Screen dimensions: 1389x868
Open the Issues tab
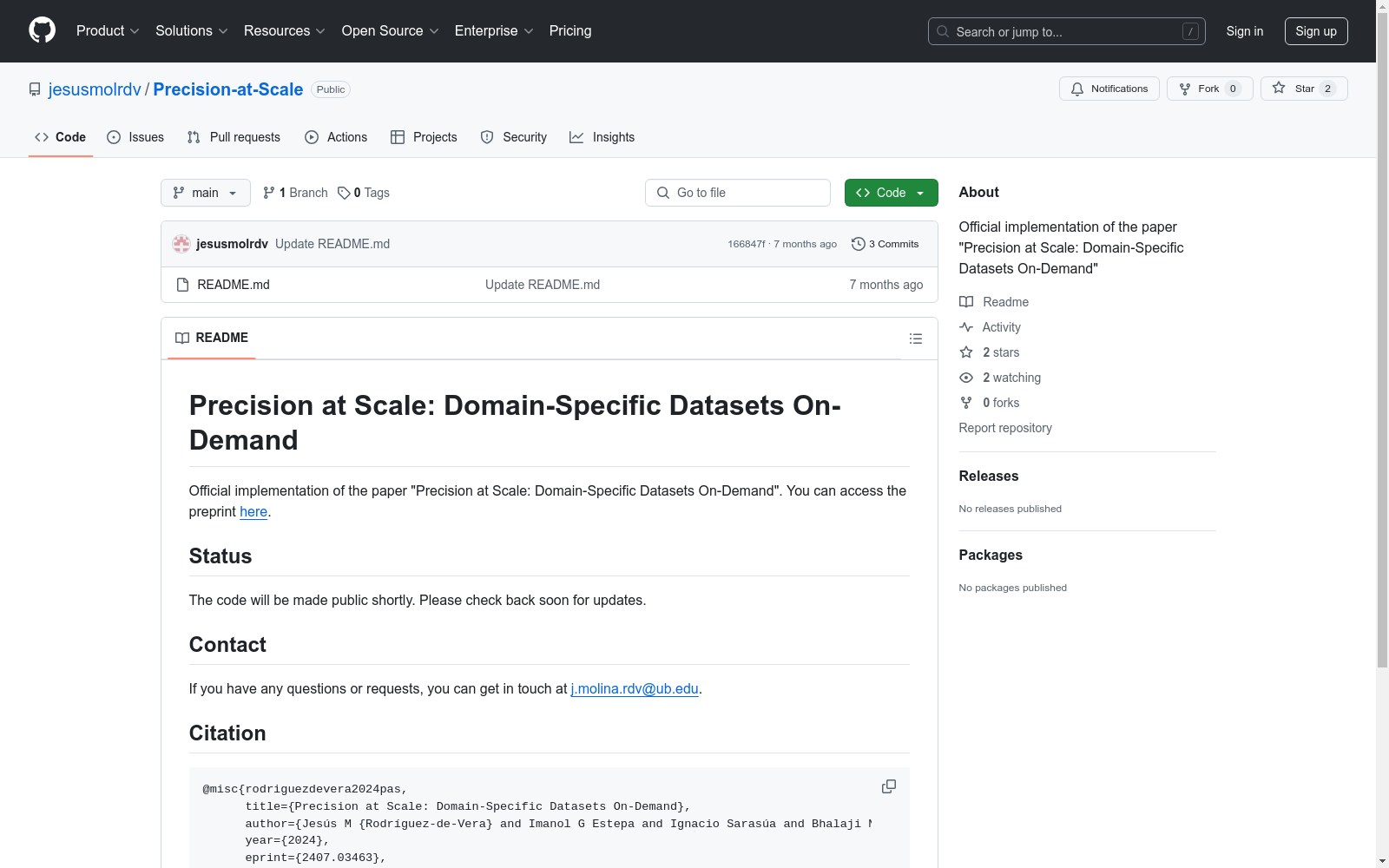135,137
